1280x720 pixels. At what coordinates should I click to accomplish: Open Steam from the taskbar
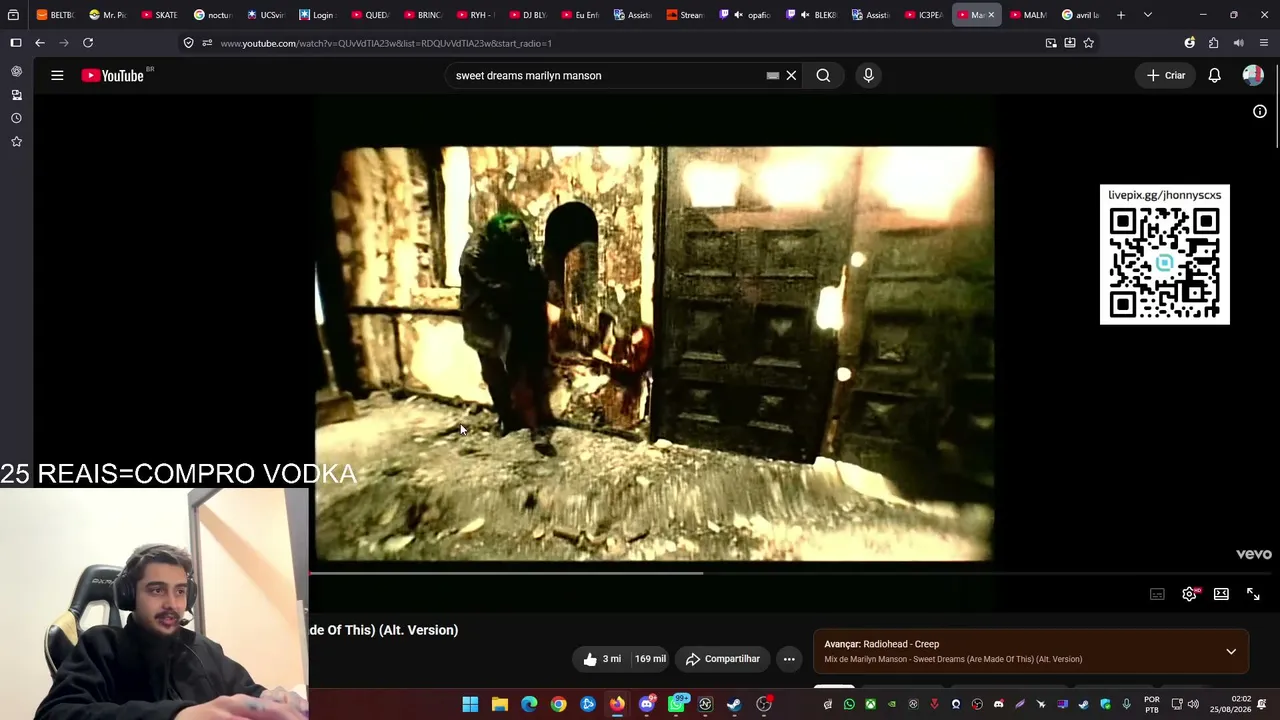point(734,704)
